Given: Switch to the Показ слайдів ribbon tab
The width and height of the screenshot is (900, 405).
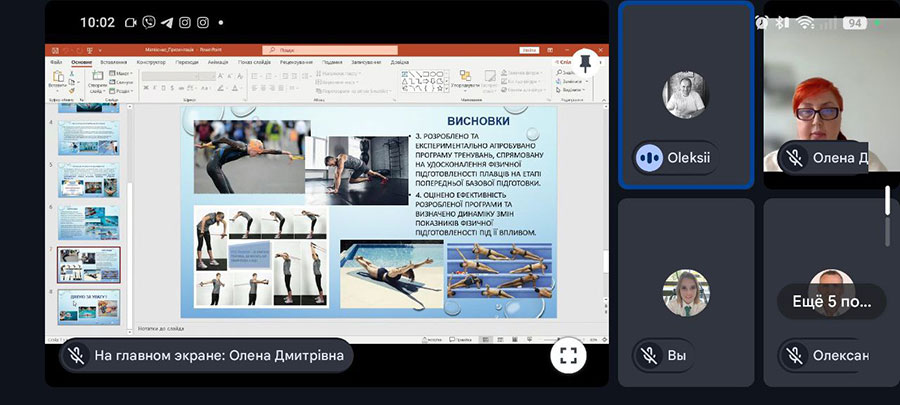Looking at the screenshot, I should (255, 62).
